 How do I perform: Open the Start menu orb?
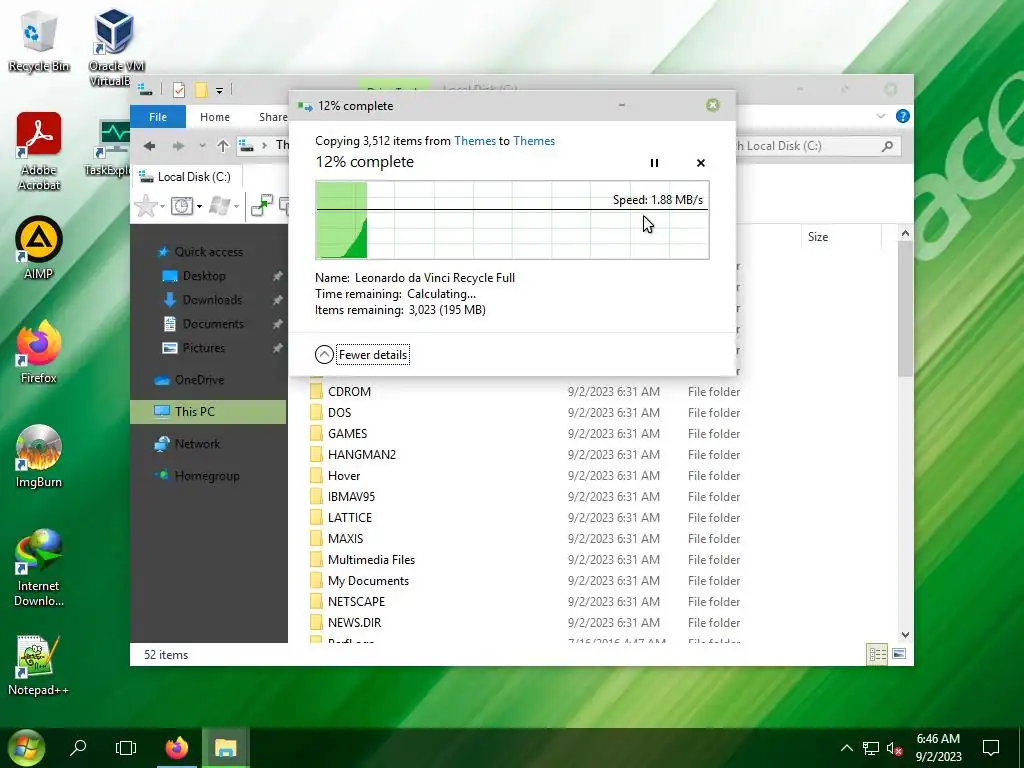pyautogui.click(x=25, y=748)
